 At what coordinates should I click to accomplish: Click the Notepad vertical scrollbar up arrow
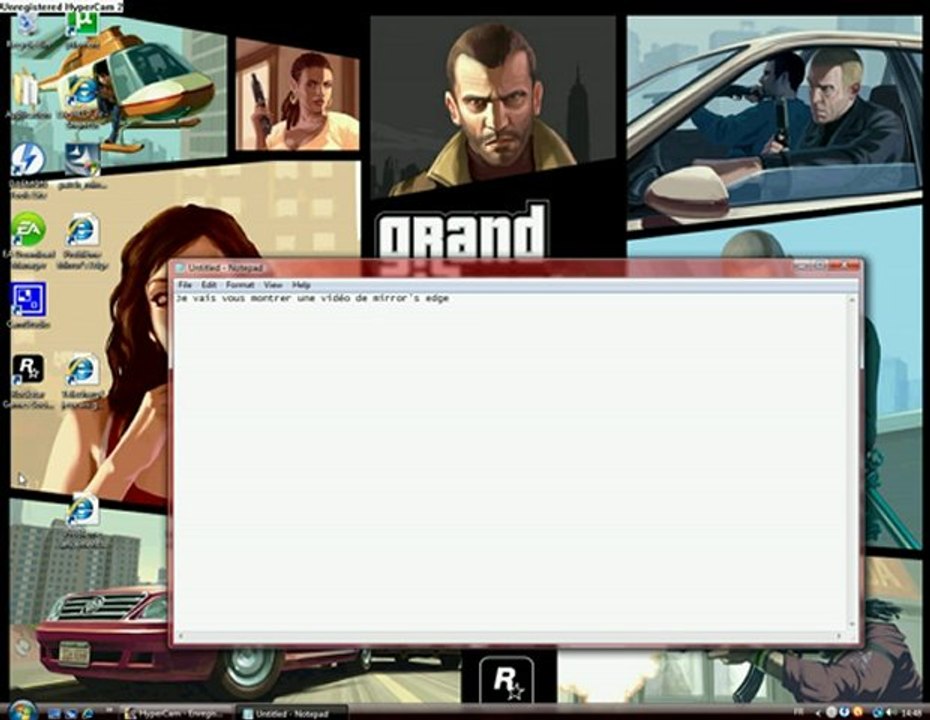(x=852, y=300)
